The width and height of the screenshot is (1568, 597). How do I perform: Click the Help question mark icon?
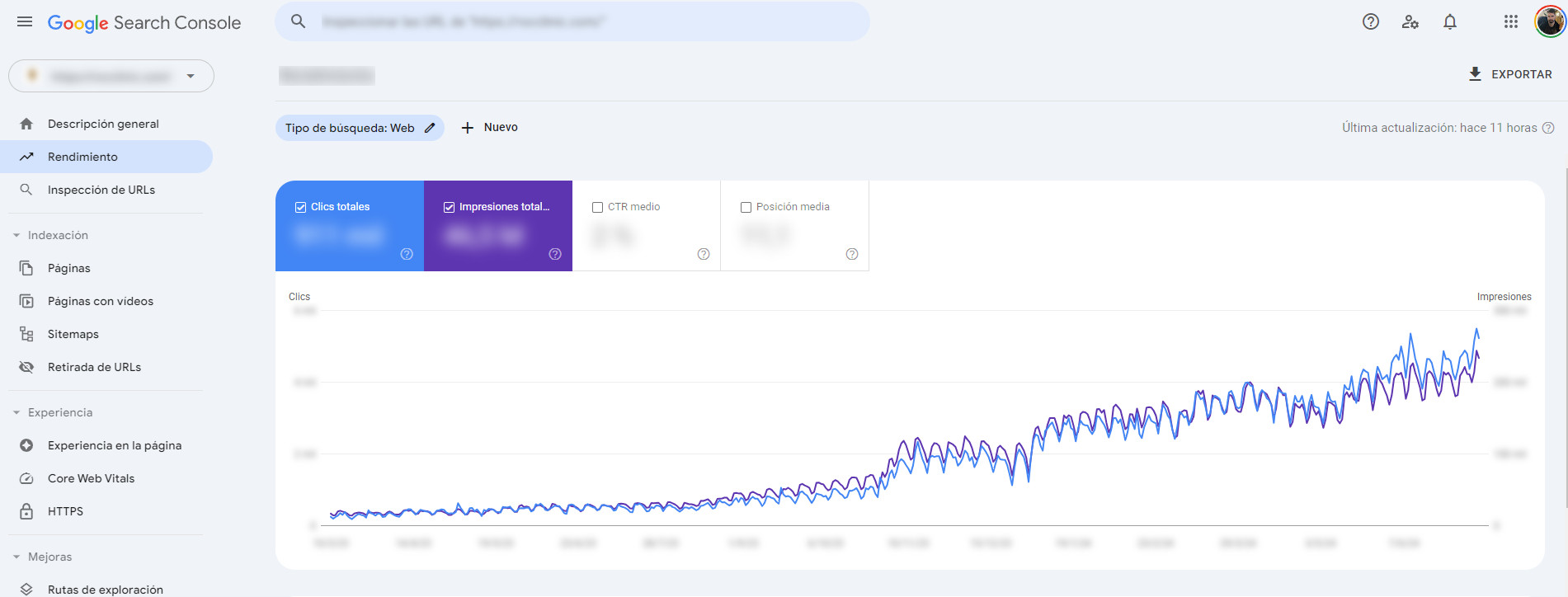pyautogui.click(x=1370, y=22)
